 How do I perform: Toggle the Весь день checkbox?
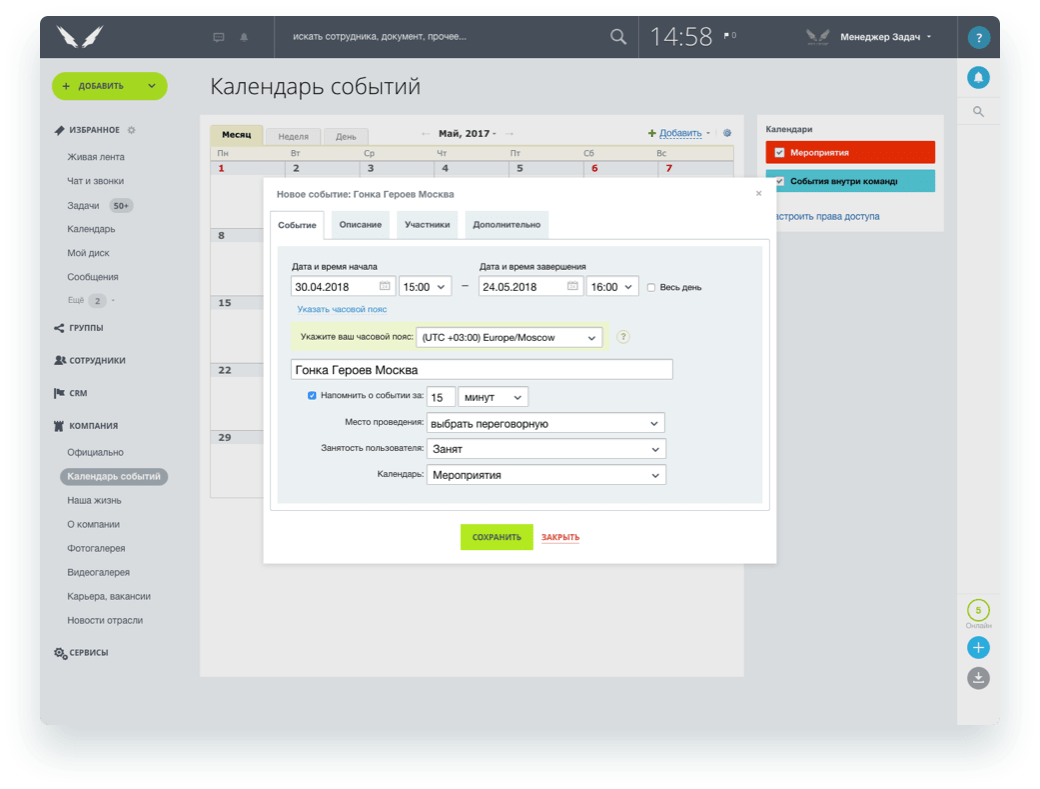point(651,288)
